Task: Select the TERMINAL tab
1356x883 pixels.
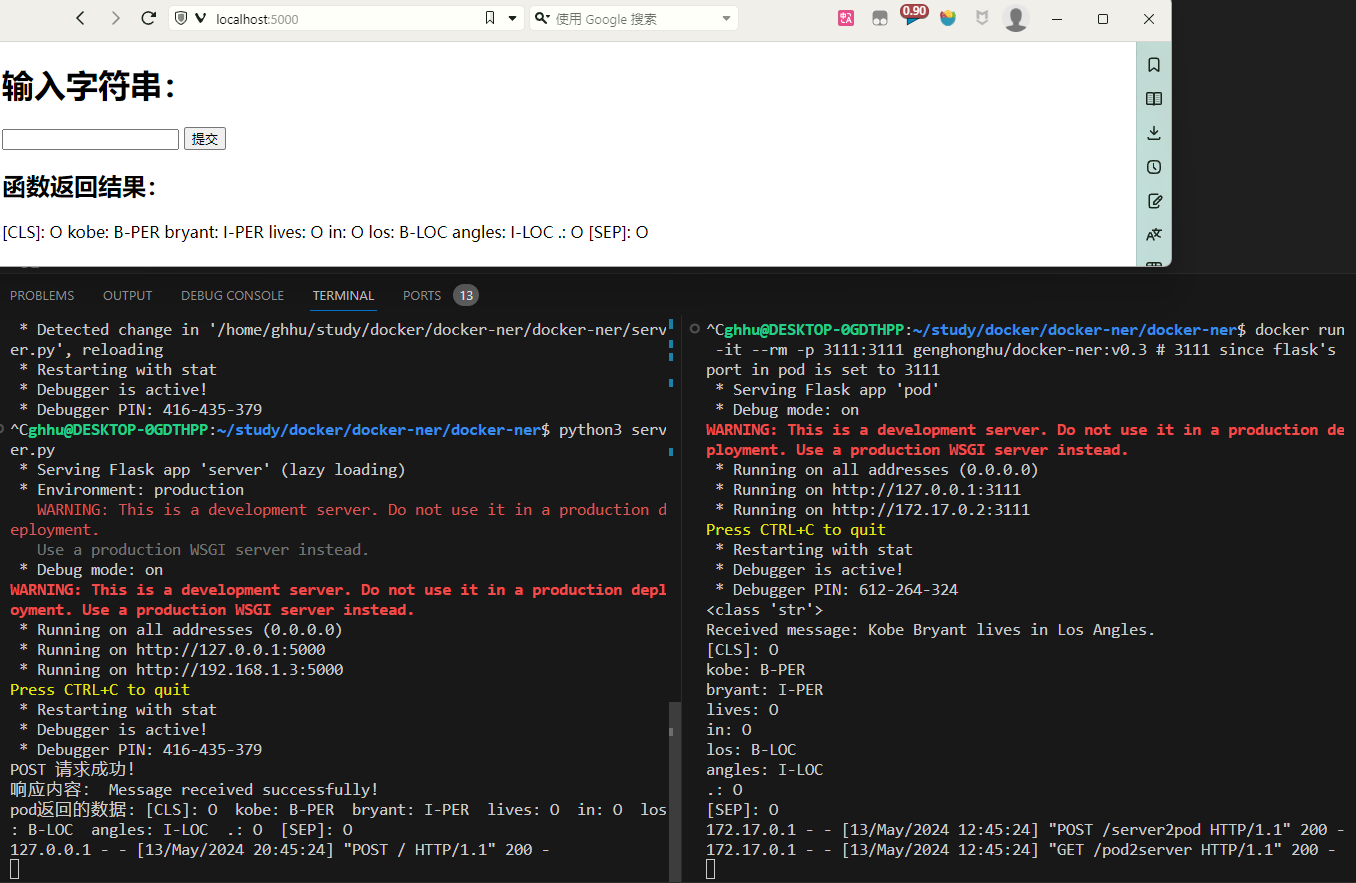Action: (x=343, y=295)
